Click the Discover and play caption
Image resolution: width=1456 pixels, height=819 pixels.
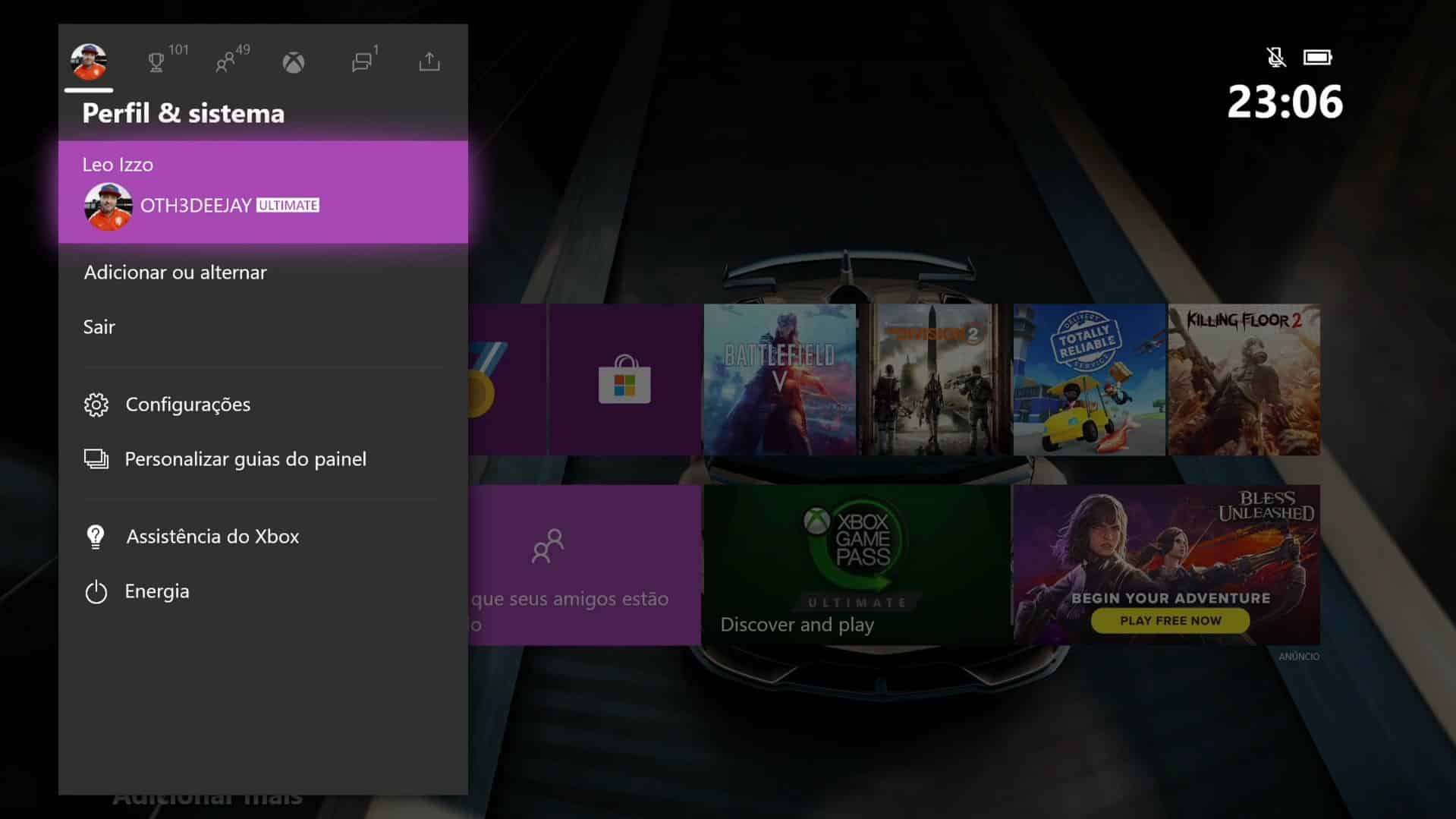tap(797, 625)
